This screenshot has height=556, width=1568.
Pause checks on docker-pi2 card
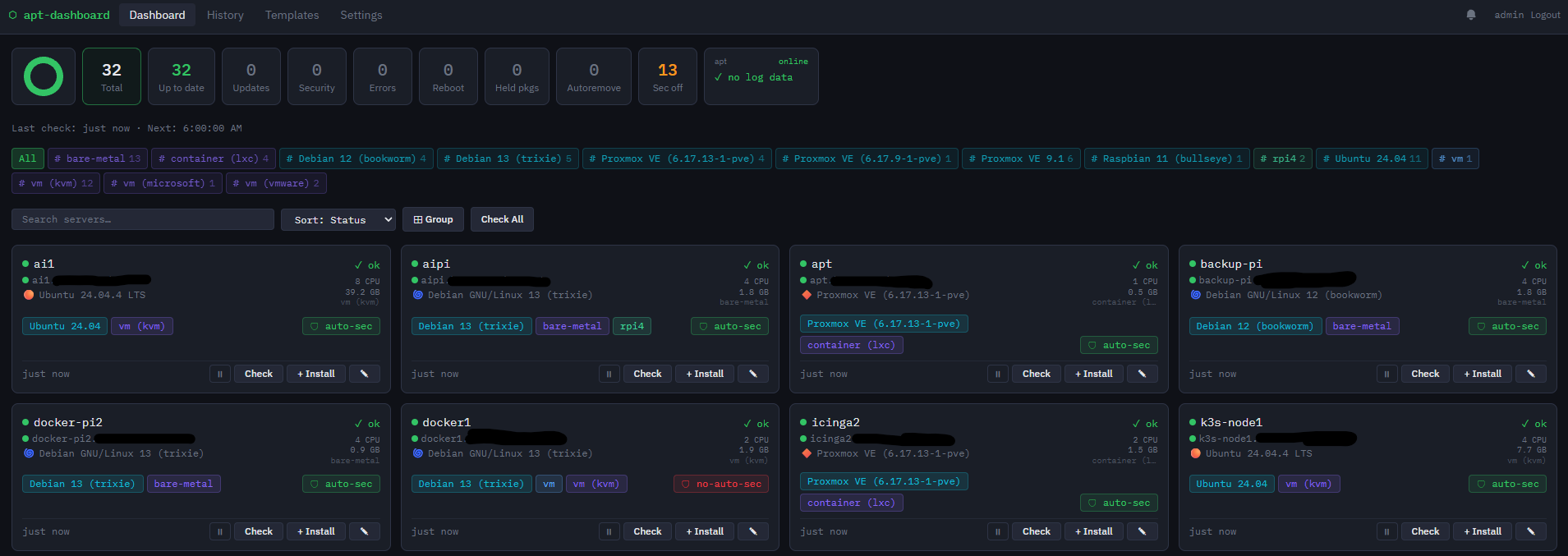(x=219, y=531)
